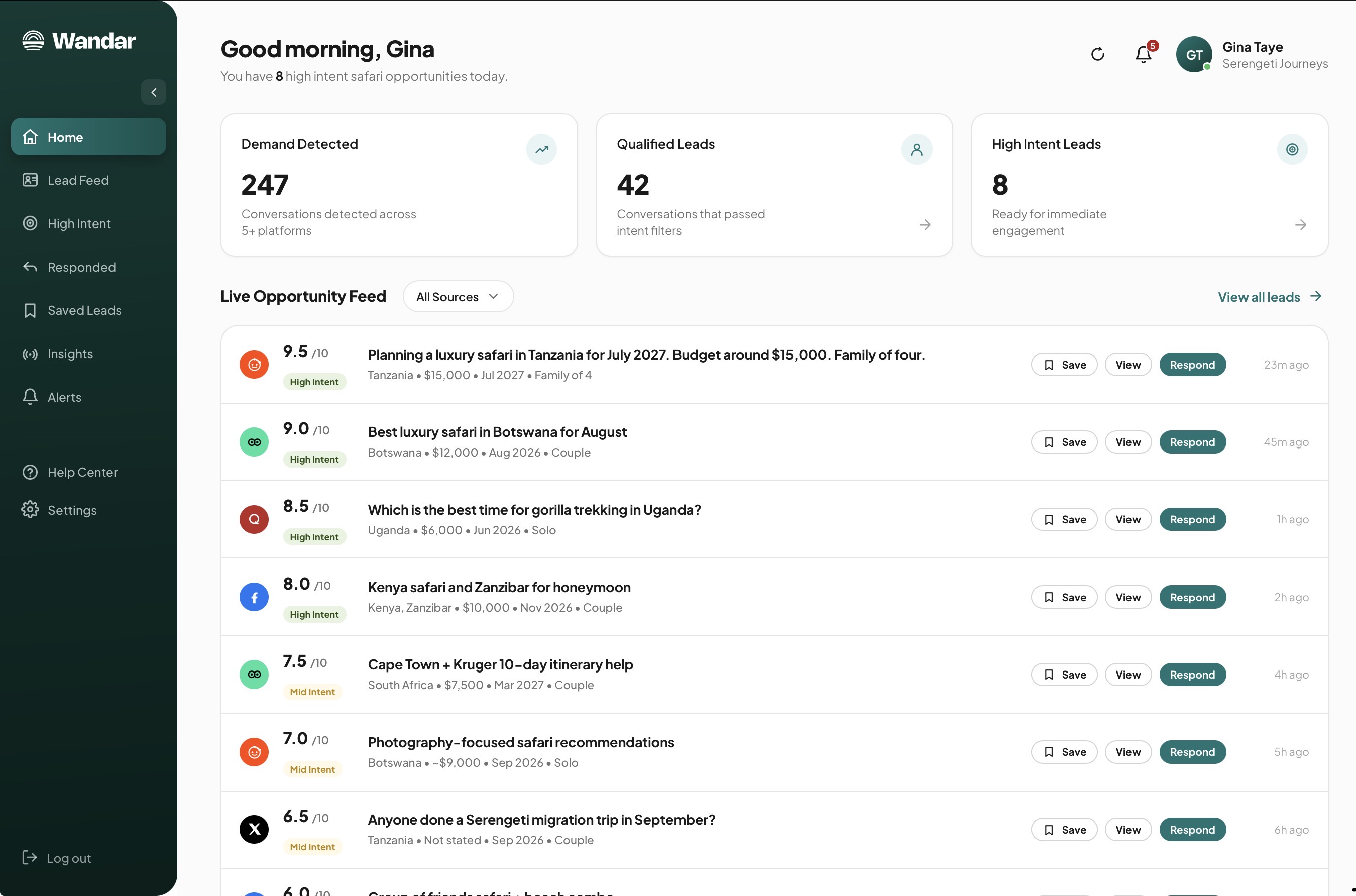View the Cape Town + Kruger lead

1128,675
